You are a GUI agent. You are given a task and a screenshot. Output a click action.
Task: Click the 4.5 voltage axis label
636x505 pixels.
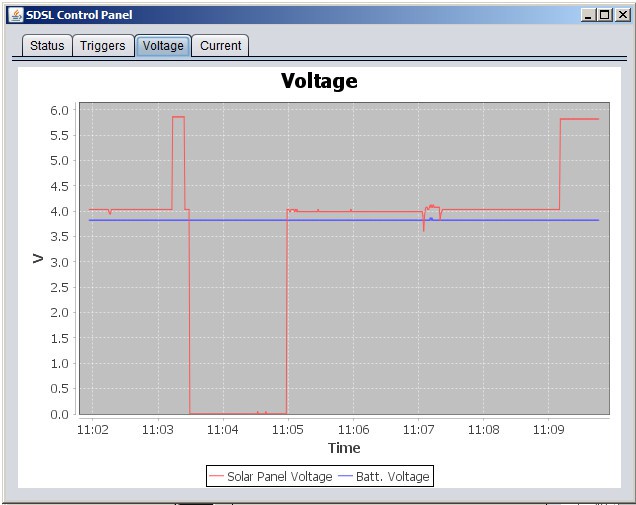click(x=60, y=186)
